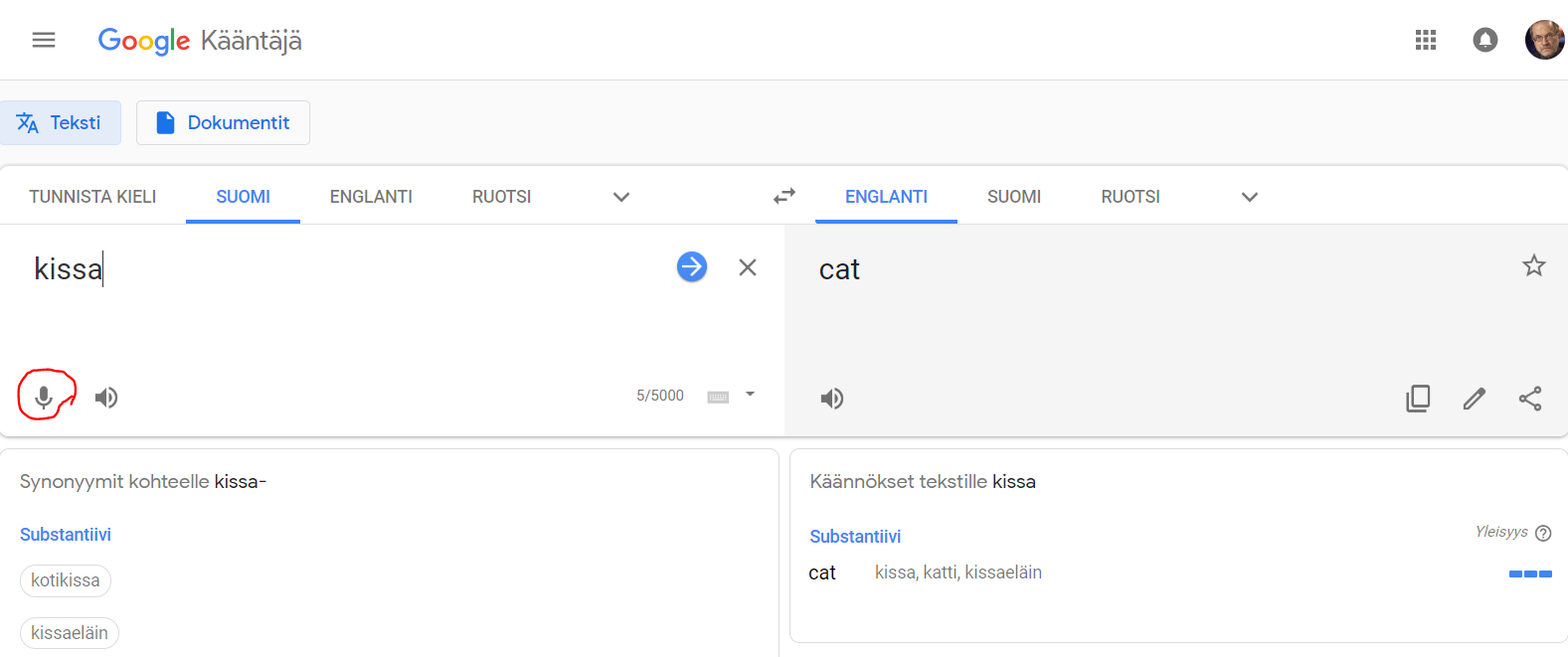Click the synonym chip 'kotikissa'
This screenshot has width=1568, height=657.
pos(66,580)
